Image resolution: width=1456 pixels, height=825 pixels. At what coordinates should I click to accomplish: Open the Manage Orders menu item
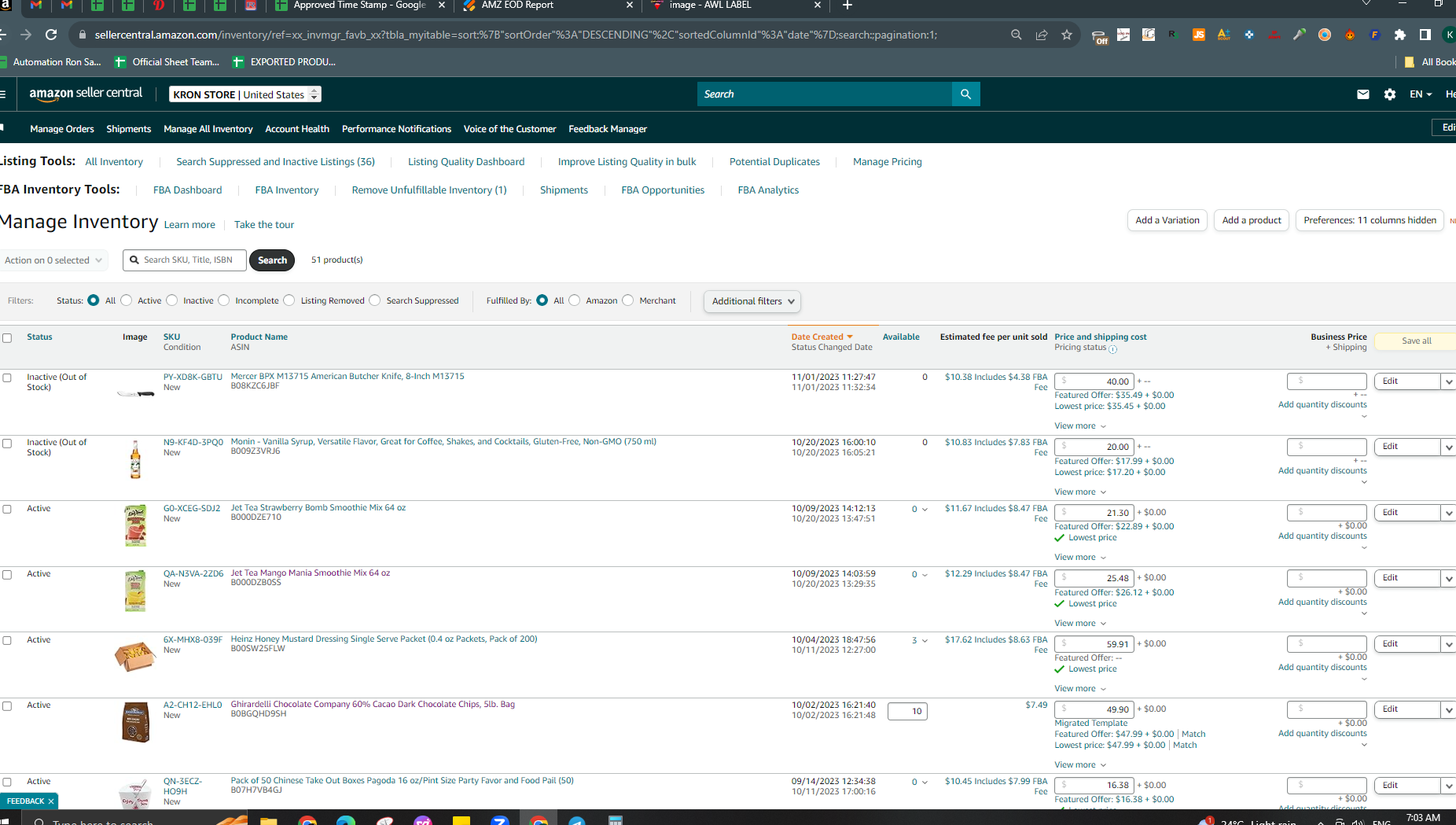click(62, 129)
